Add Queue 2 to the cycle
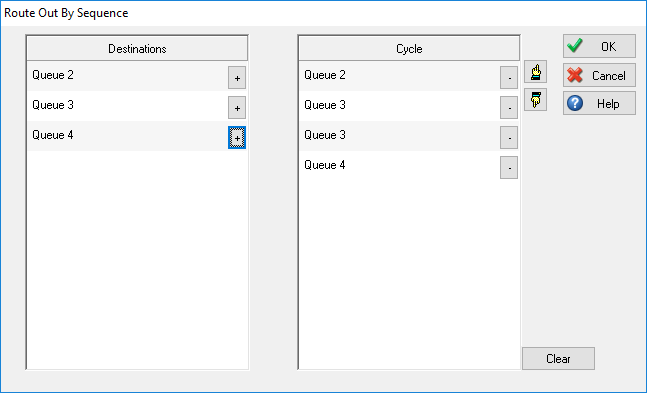647x393 pixels. [x=237, y=78]
